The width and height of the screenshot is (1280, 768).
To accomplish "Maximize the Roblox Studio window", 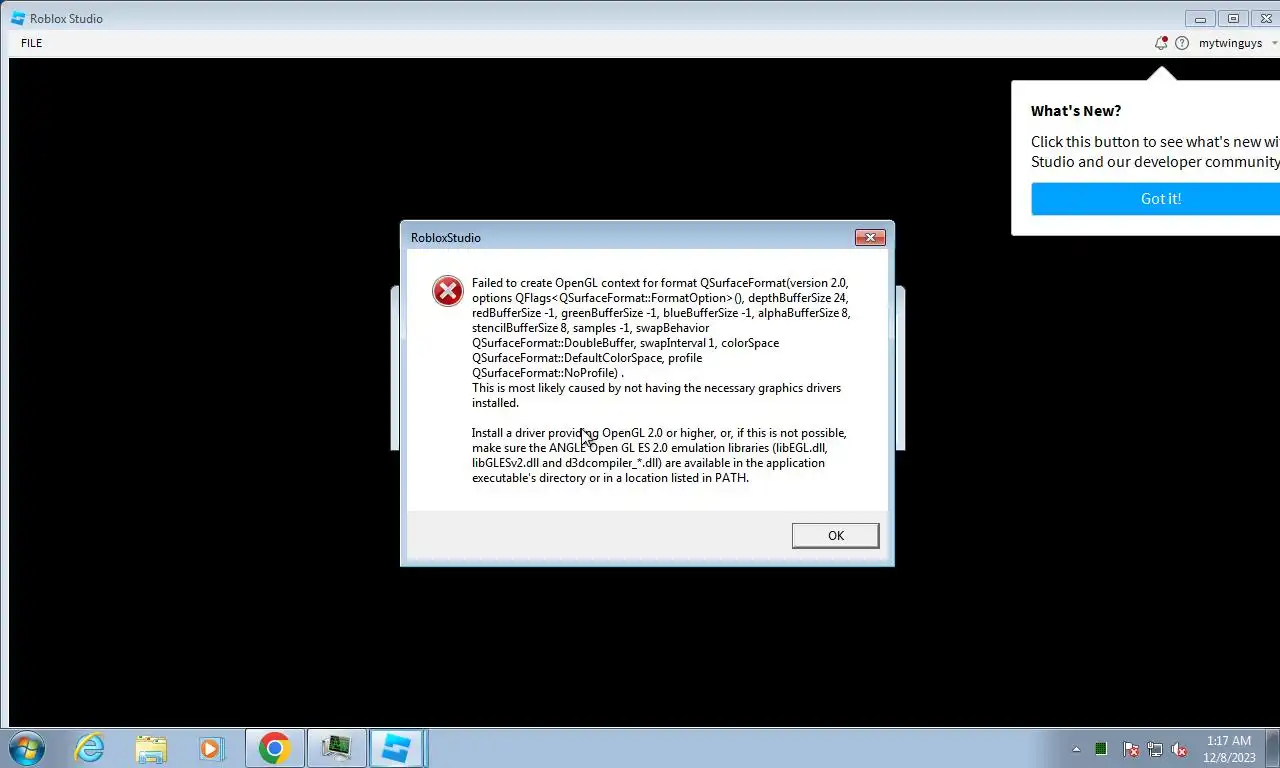I will coord(1233,19).
